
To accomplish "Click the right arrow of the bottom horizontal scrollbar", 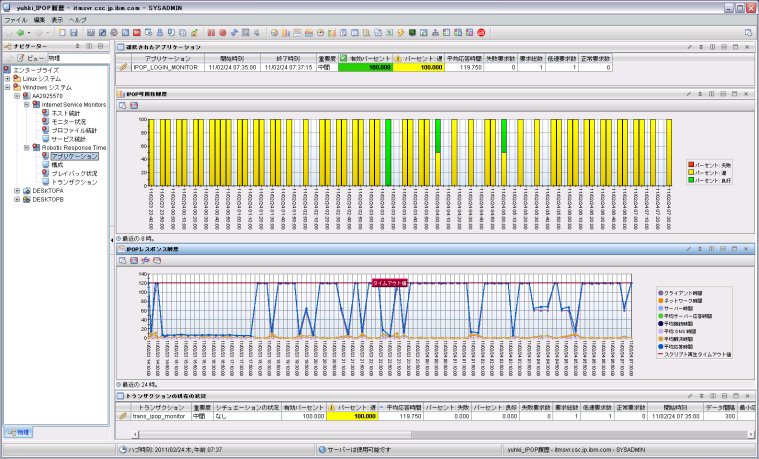I will click(x=751, y=434).
